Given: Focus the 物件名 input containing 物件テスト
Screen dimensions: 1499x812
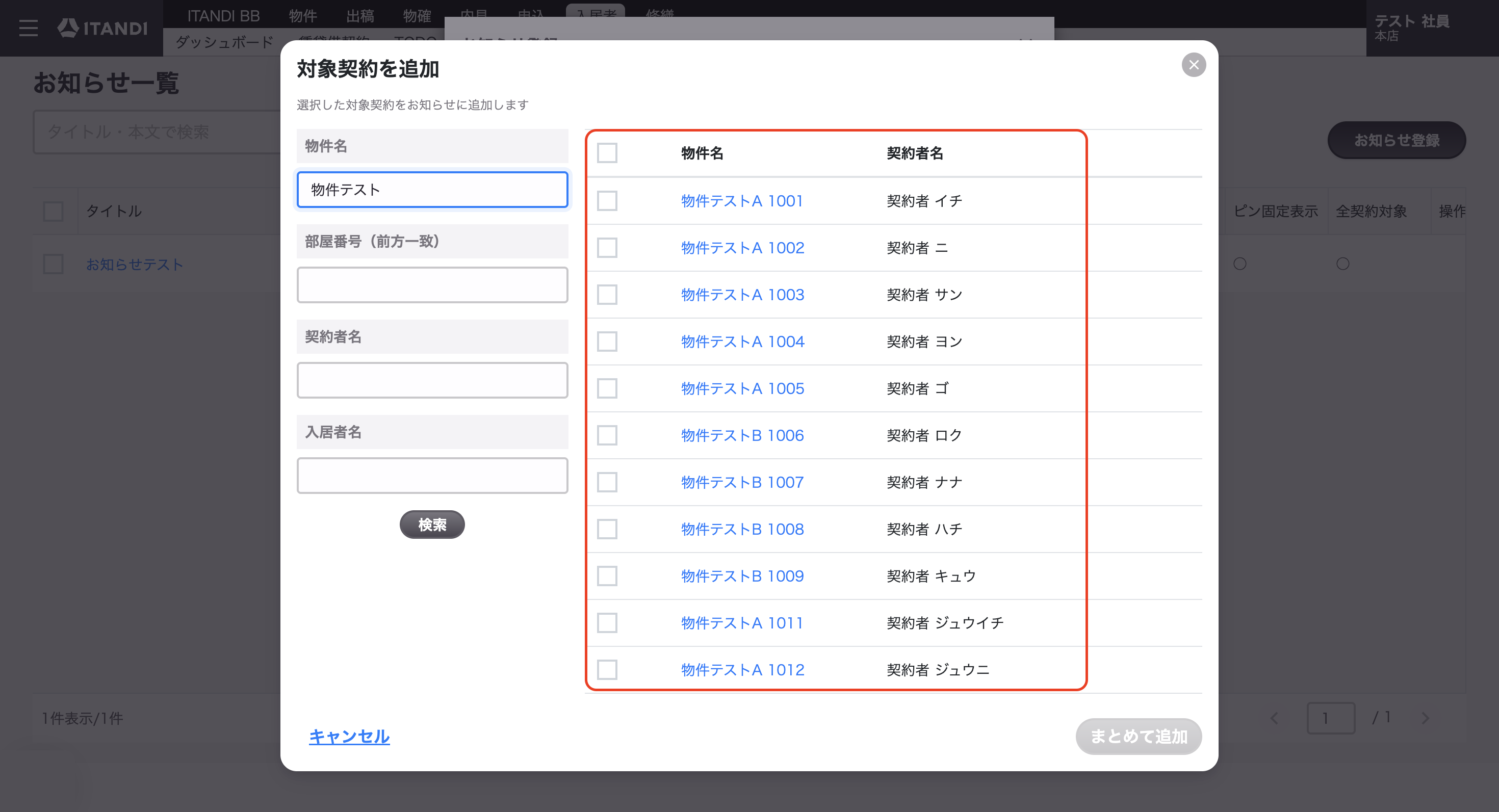Looking at the screenshot, I should pos(432,190).
